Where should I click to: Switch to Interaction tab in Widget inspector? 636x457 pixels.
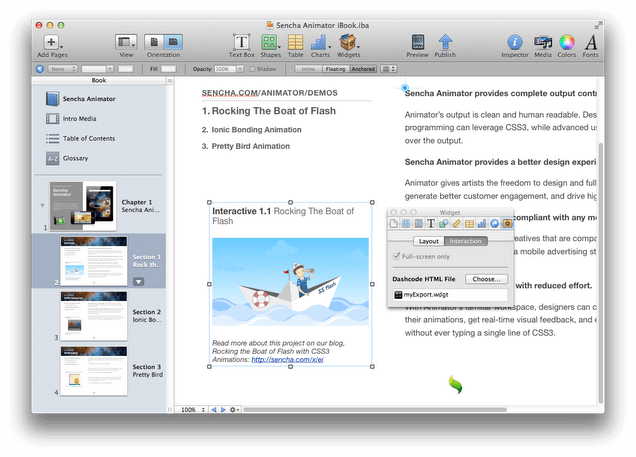466,241
